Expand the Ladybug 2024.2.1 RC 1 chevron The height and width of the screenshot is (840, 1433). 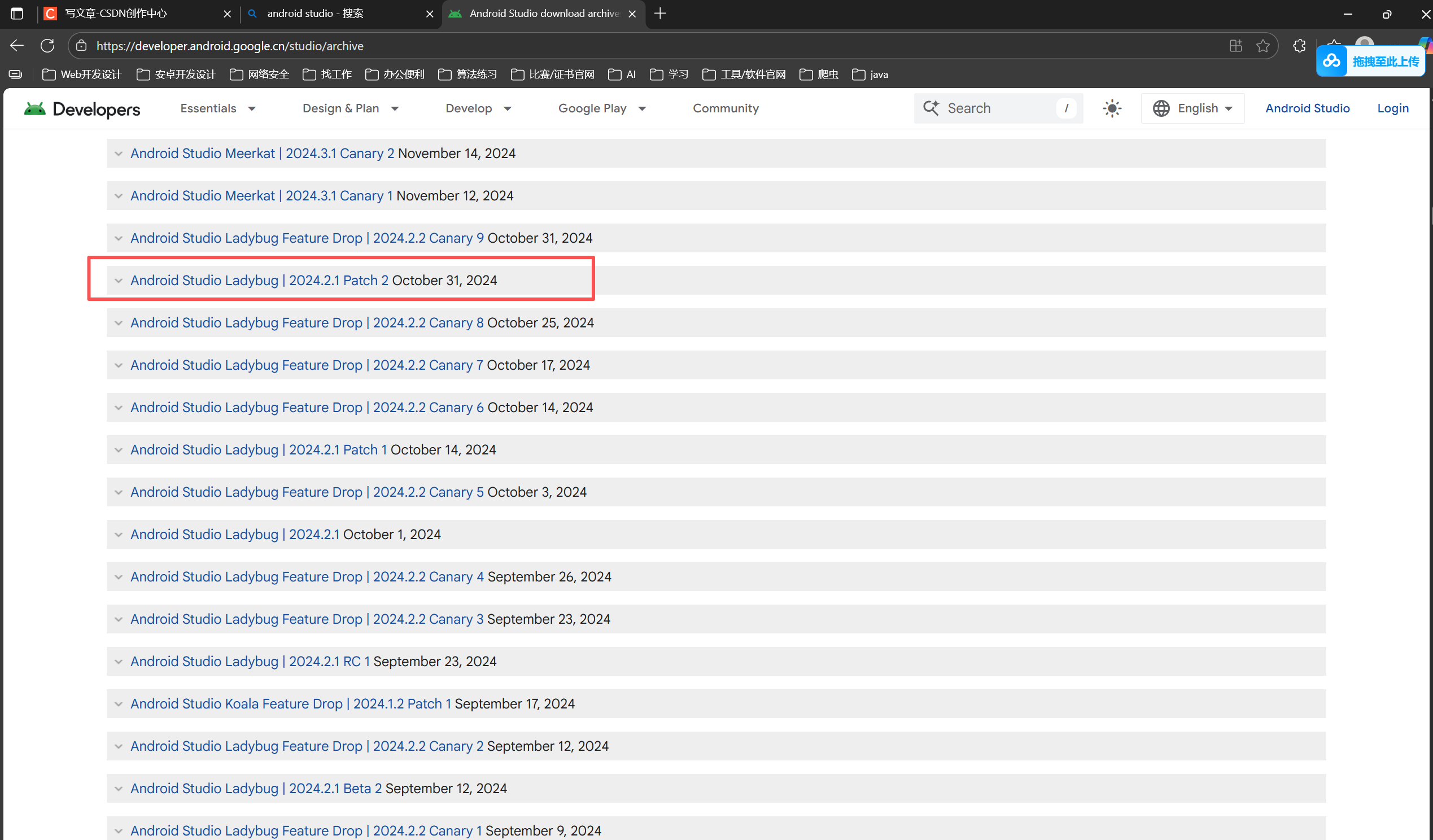click(x=118, y=662)
